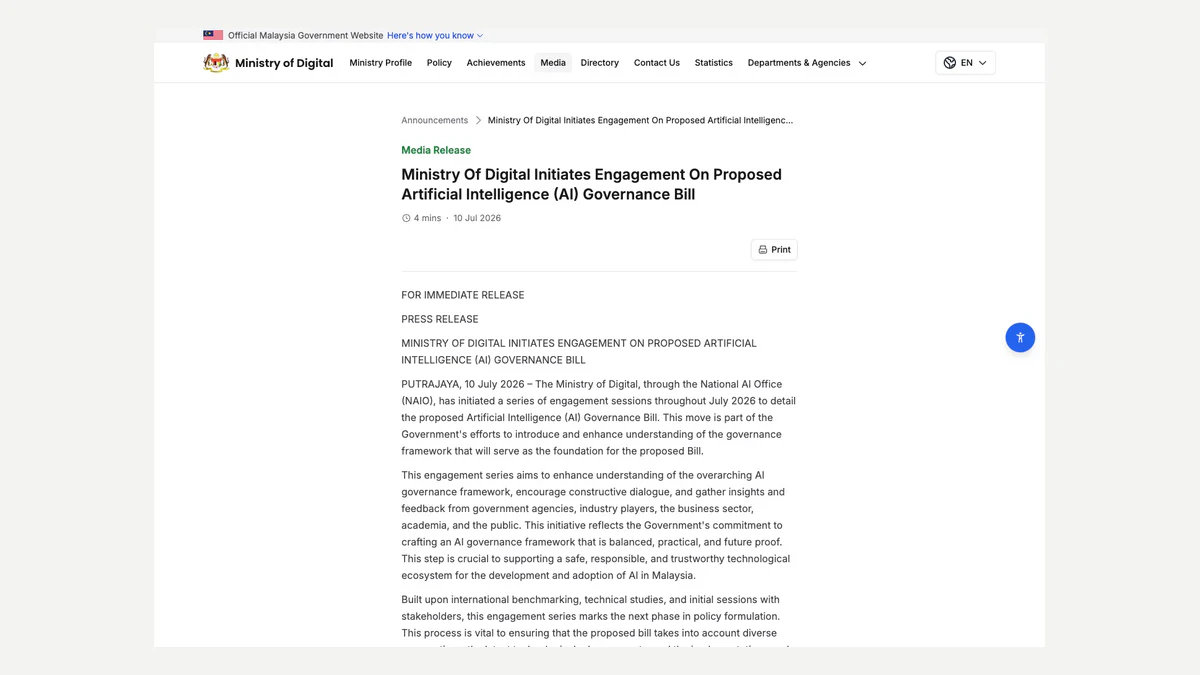
Task: Click the globe language icon
Action: [x=950, y=63]
